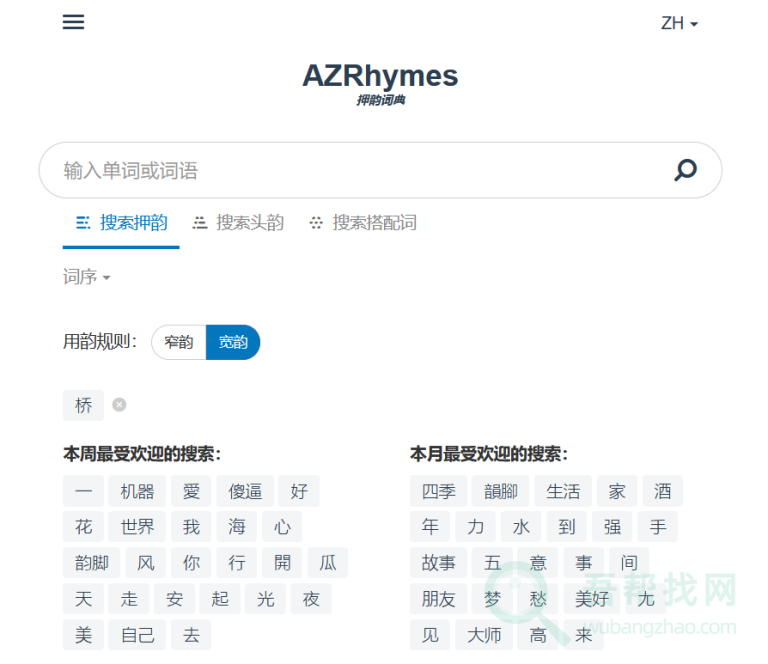Focus the 输入单词或词语 search field

[360, 171]
